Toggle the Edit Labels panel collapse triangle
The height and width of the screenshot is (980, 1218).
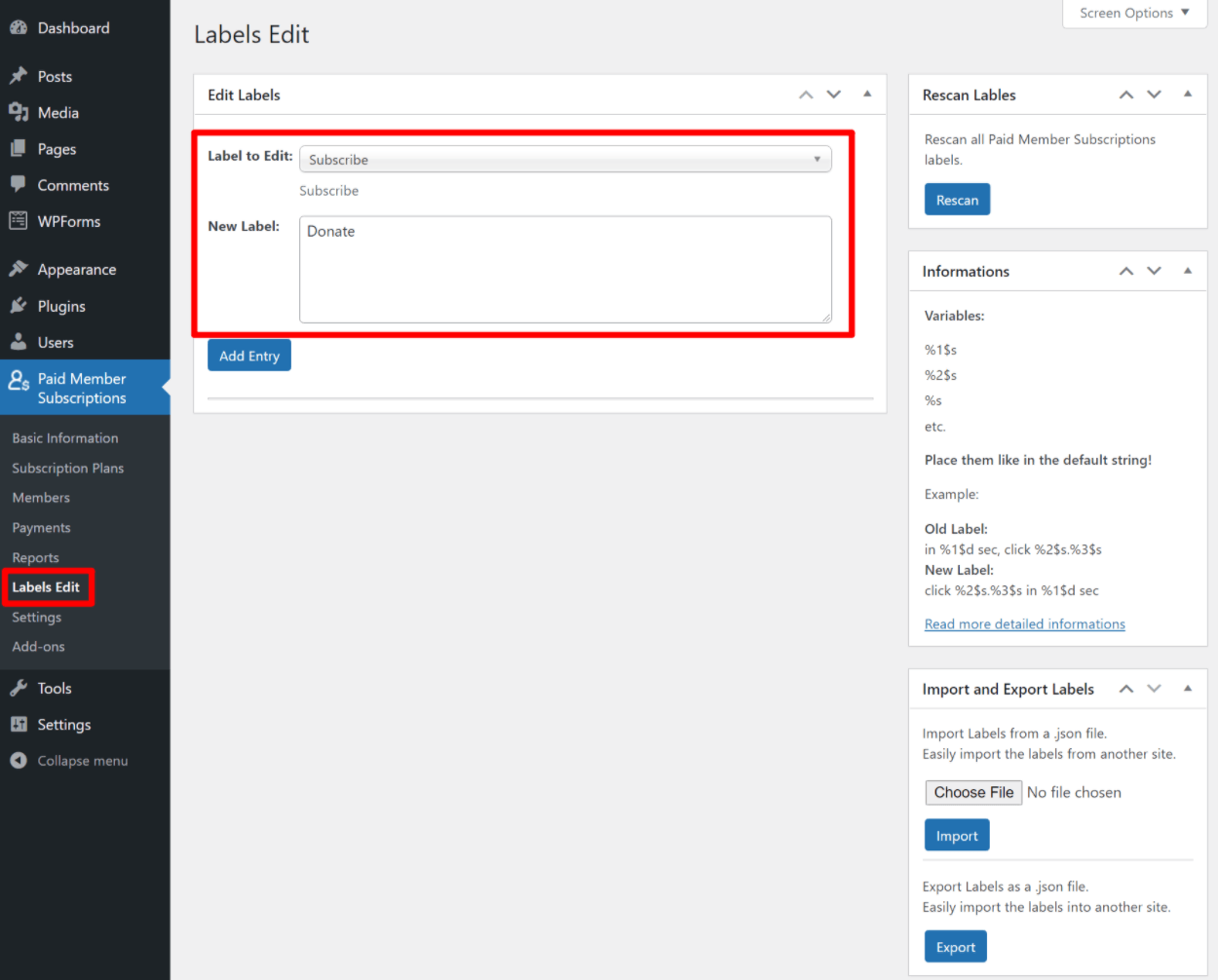866,94
